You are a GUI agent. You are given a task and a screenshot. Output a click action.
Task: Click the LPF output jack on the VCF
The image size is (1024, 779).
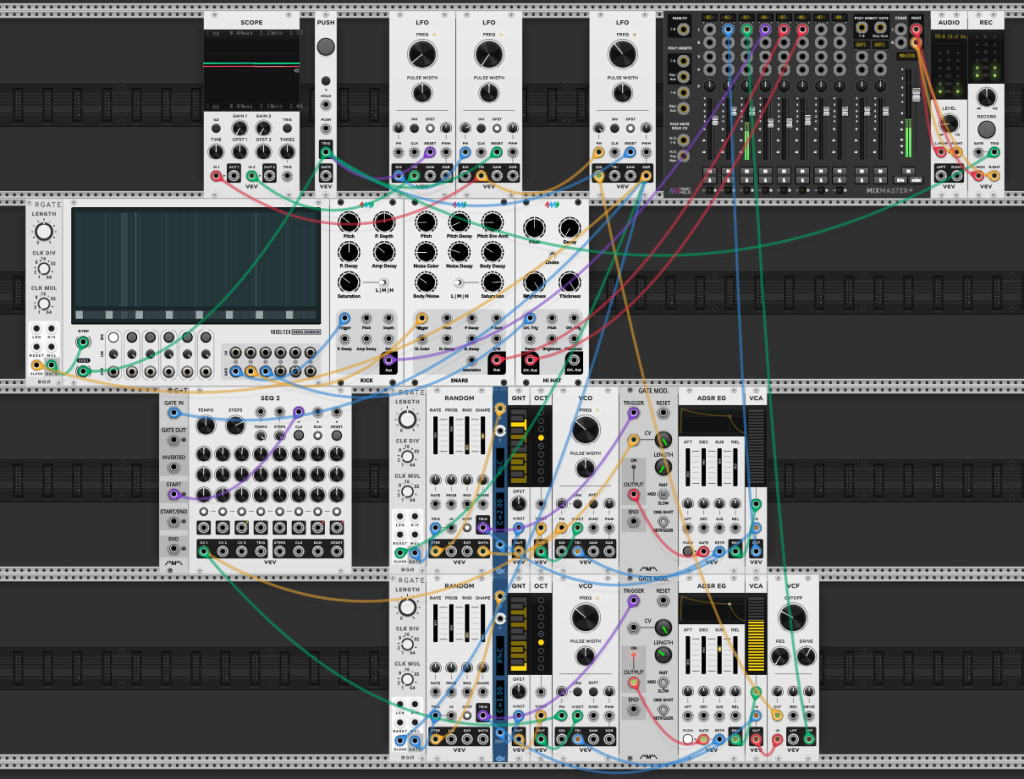click(793, 739)
